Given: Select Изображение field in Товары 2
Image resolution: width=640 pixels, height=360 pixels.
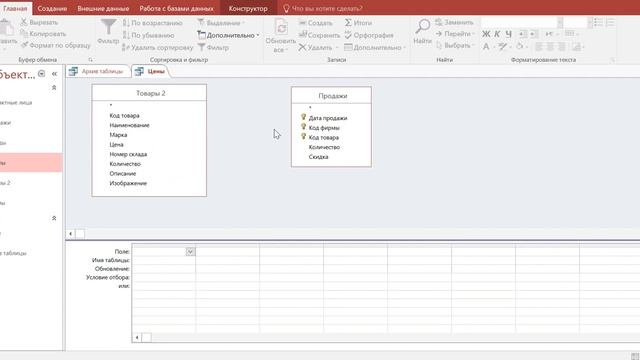Looking at the screenshot, I should point(128,183).
